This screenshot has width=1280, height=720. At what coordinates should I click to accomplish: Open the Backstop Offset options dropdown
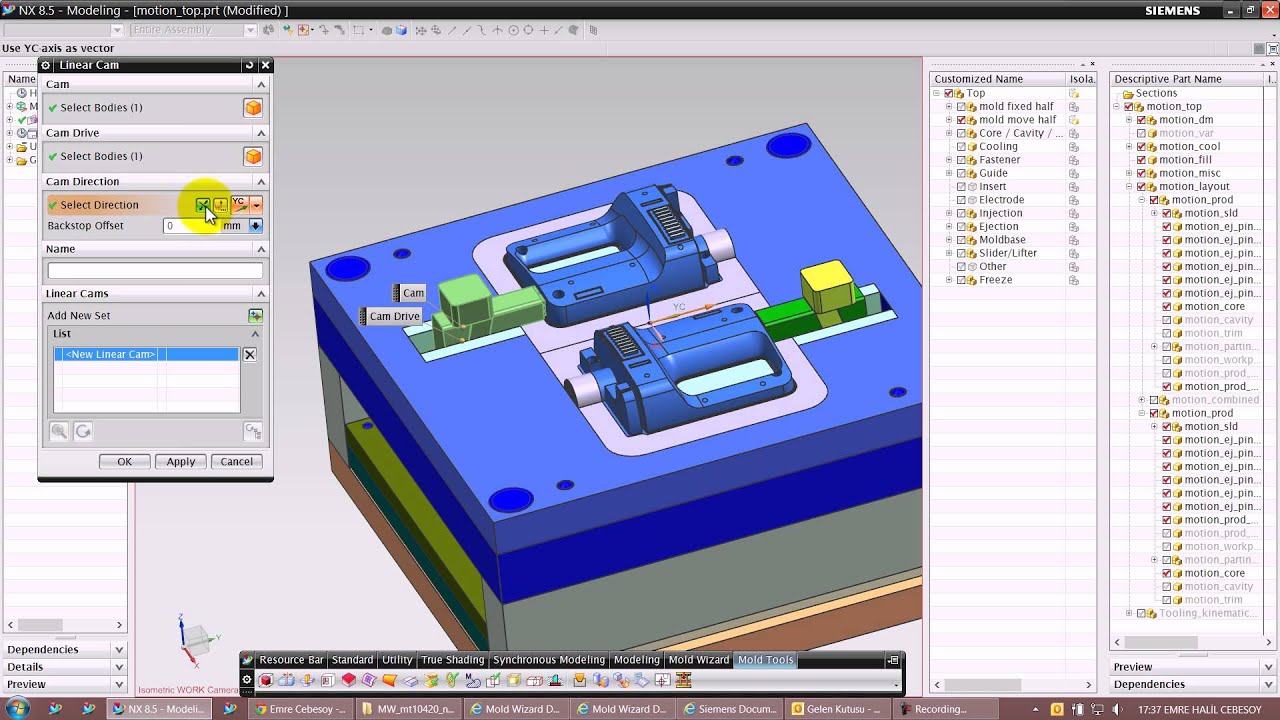tap(256, 226)
